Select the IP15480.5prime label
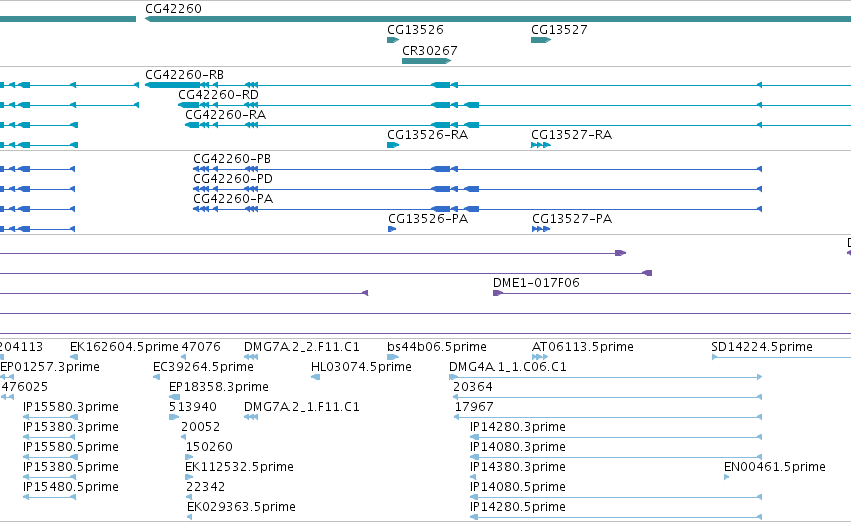The height and width of the screenshot is (522, 851). [71, 487]
